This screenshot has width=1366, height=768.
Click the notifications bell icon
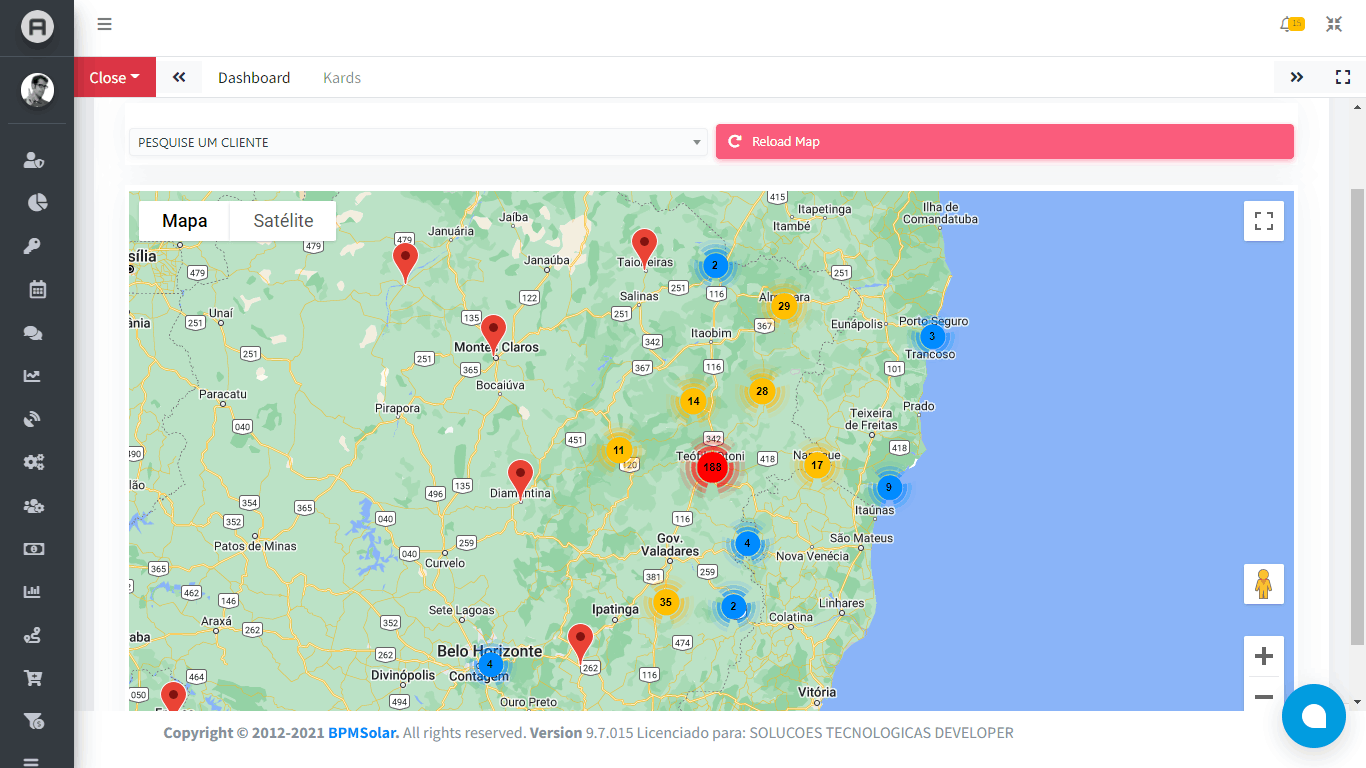click(x=1287, y=25)
